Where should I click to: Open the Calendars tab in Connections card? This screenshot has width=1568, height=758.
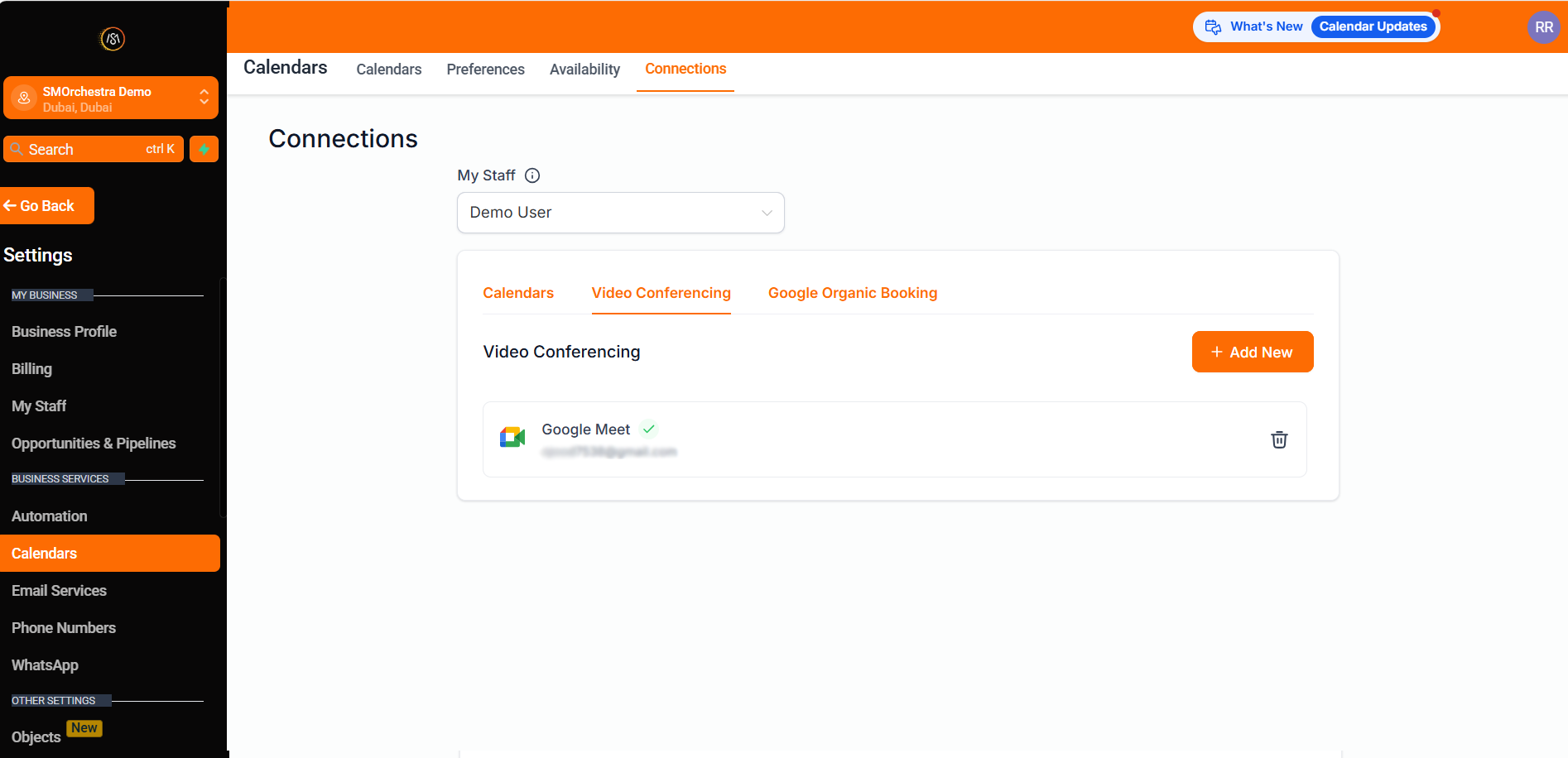click(x=518, y=293)
